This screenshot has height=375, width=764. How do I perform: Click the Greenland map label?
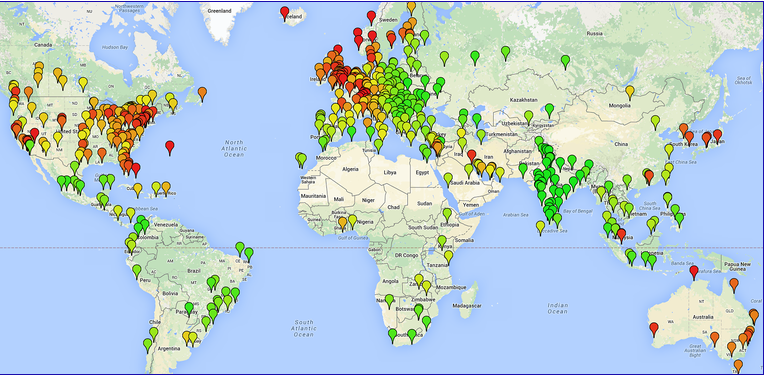point(218,10)
